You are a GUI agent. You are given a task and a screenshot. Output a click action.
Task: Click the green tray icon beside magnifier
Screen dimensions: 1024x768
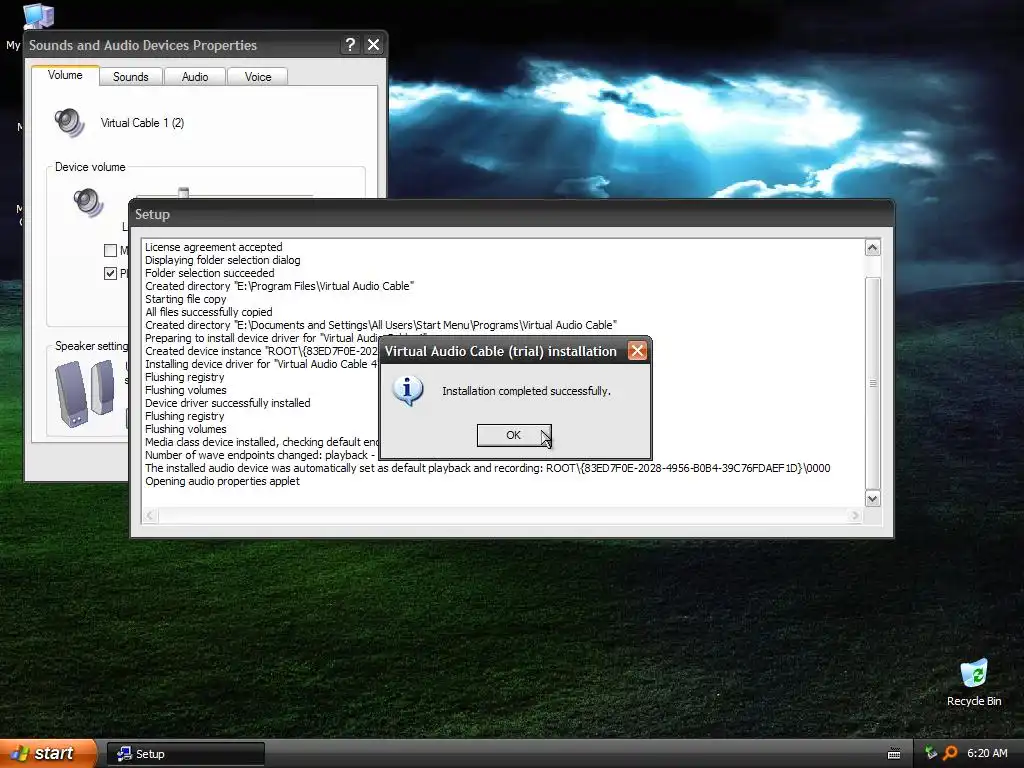point(931,753)
